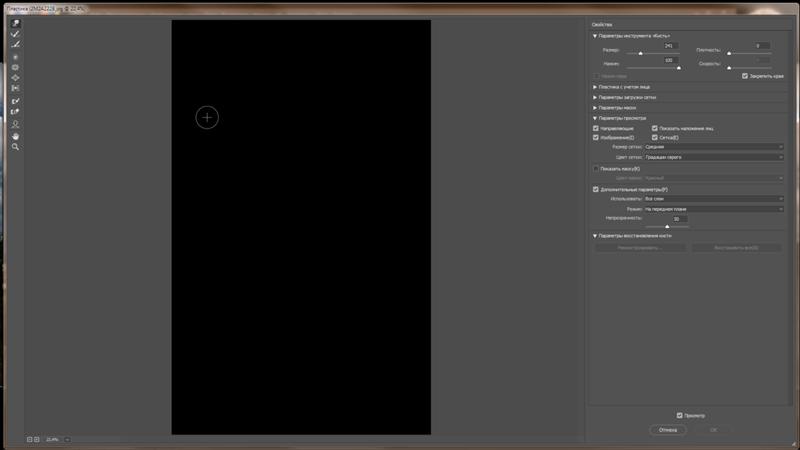Viewport: 800px width, 450px height.
Task: Toggle the 'Направляющие' checkbox
Action: (595, 129)
